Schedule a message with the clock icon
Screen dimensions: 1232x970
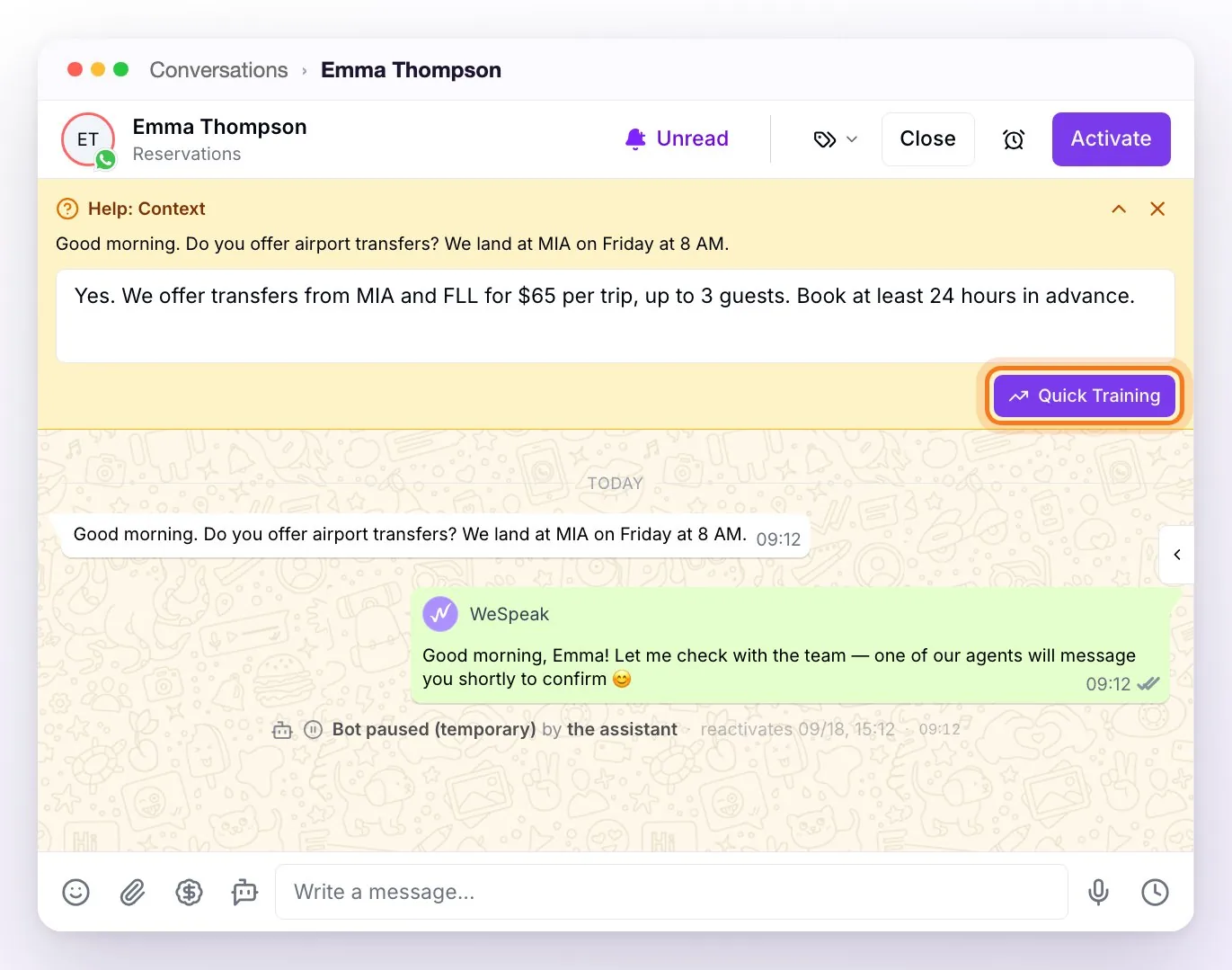1155,892
